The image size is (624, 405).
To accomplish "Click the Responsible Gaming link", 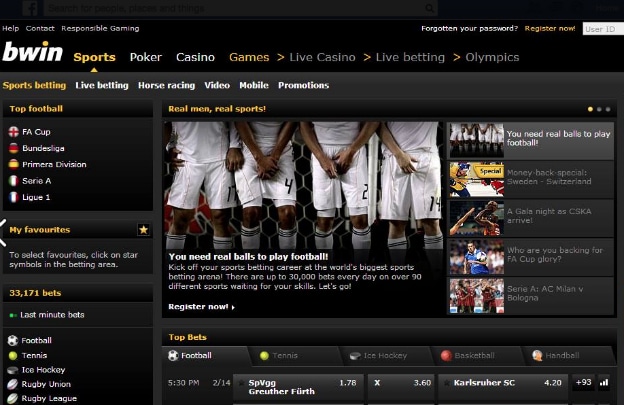I will point(100,29).
